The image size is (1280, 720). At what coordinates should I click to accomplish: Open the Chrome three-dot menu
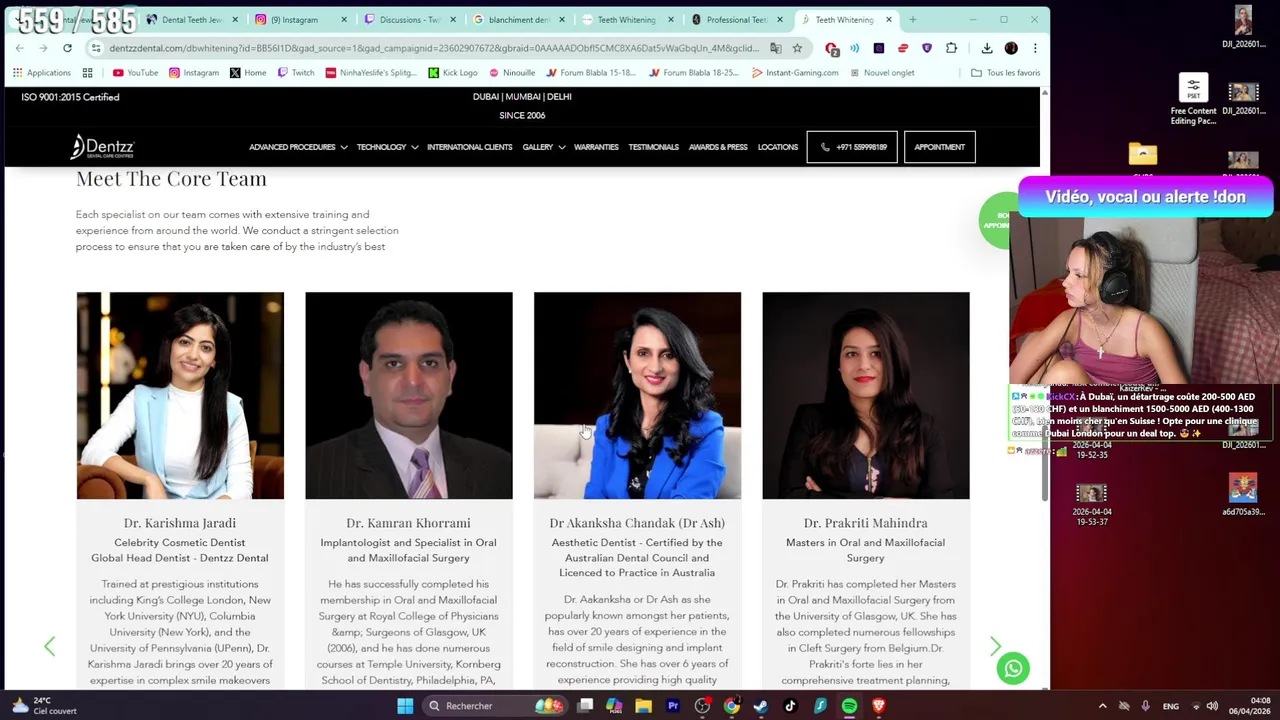1035,48
